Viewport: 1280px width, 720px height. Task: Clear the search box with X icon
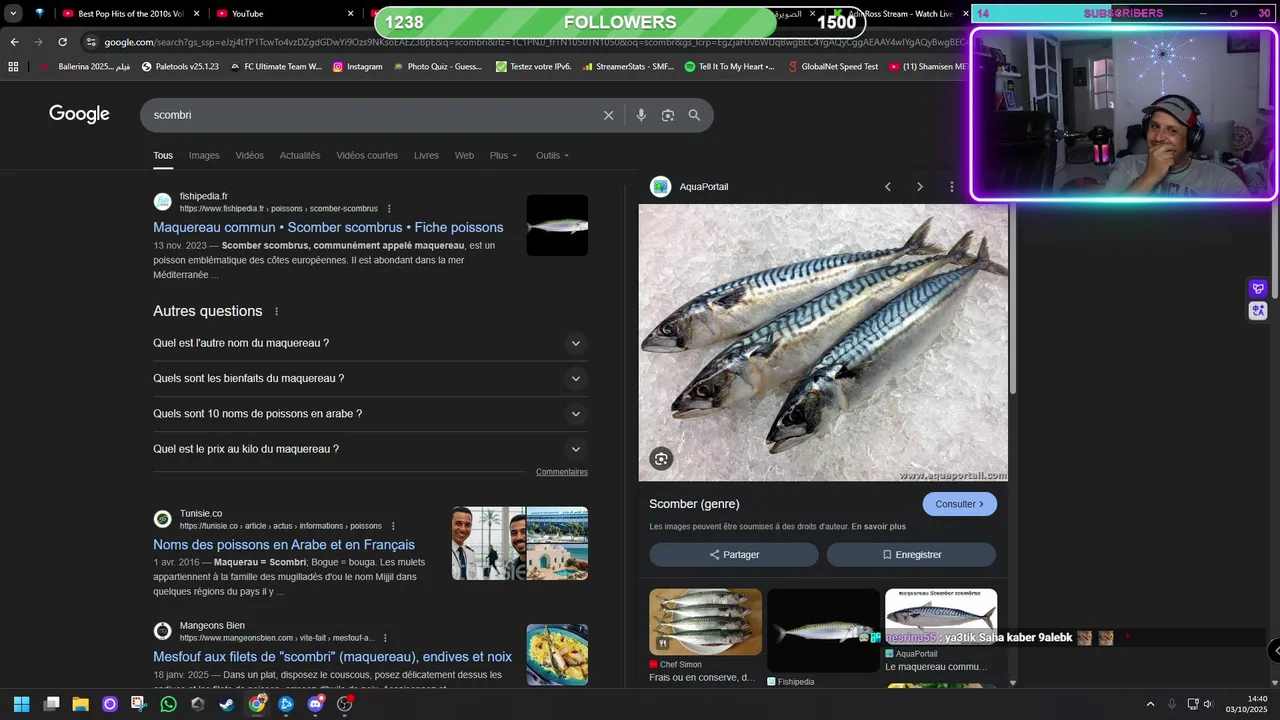(608, 115)
